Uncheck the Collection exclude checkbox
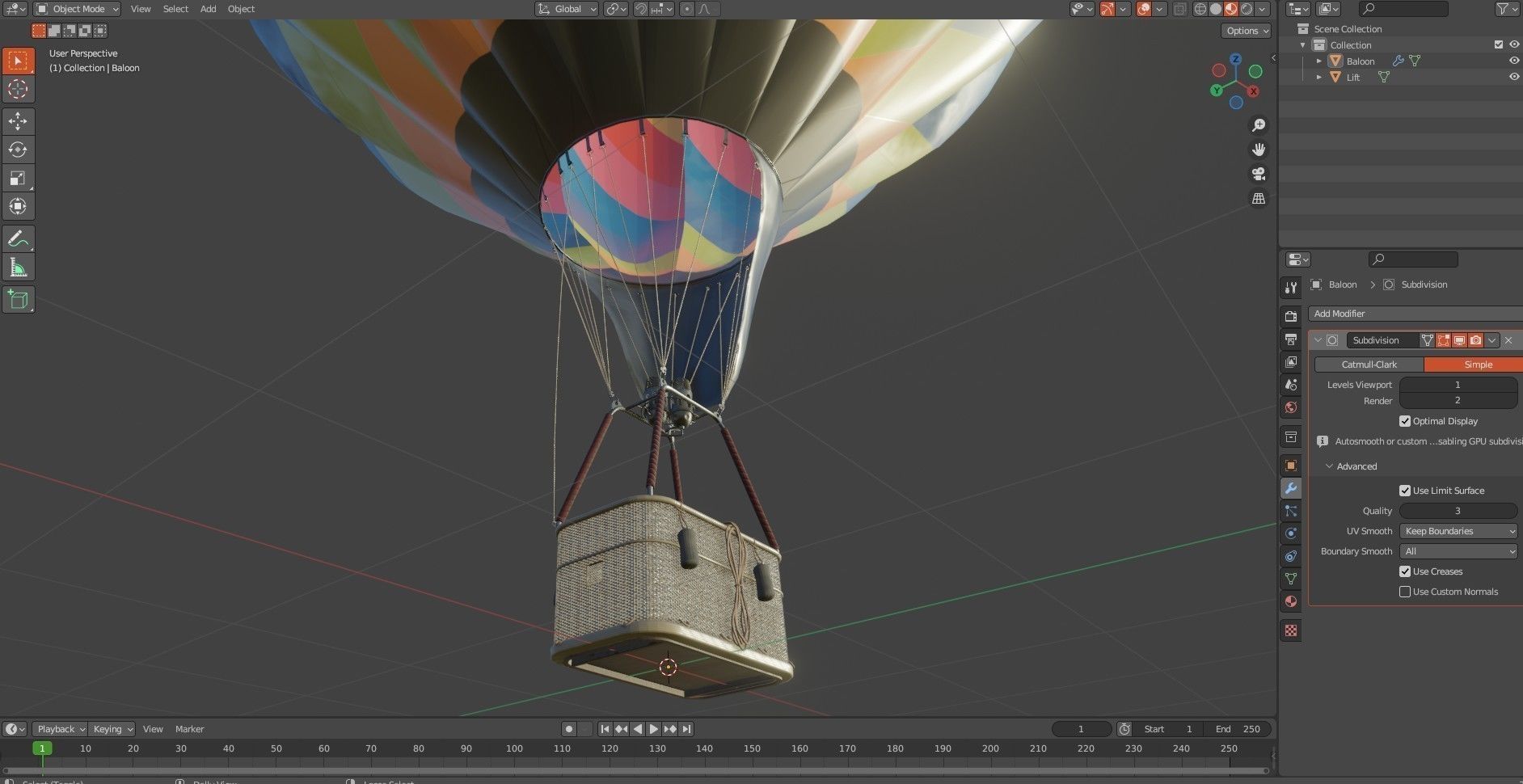 [1498, 44]
